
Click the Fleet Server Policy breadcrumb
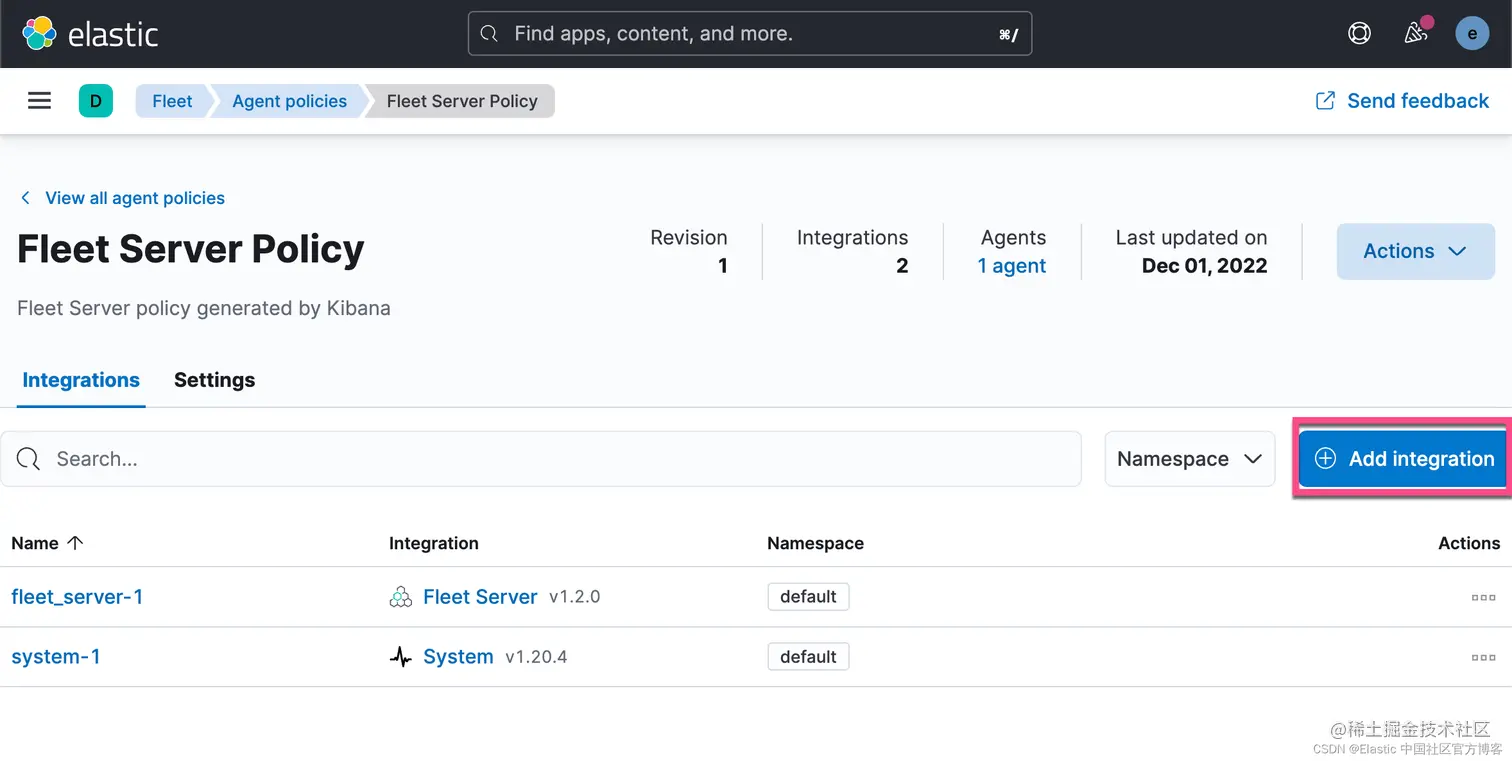pyautogui.click(x=462, y=101)
